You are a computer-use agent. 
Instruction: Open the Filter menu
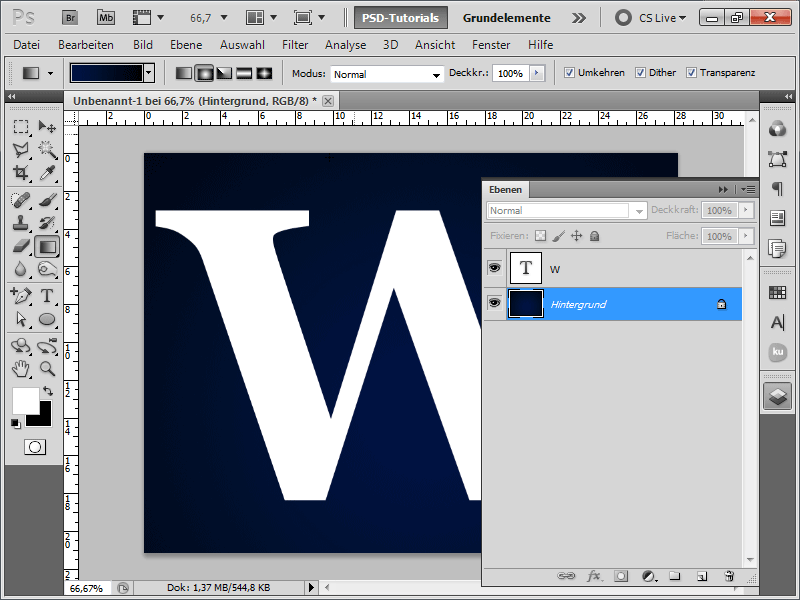click(x=295, y=45)
